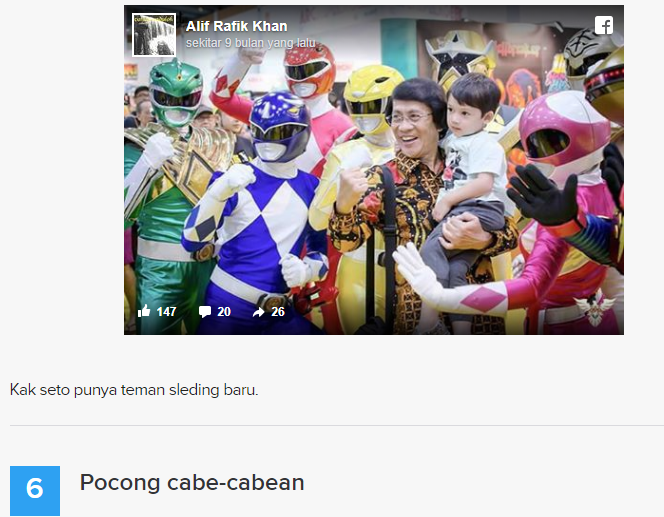Click the green ranger's helmet in the photo

[176, 93]
